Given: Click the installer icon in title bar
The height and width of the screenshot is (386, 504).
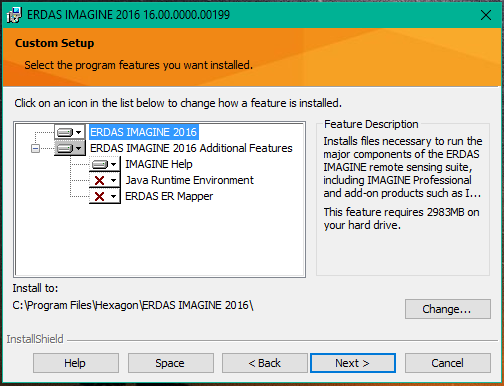Looking at the screenshot, I should tap(14, 15).
